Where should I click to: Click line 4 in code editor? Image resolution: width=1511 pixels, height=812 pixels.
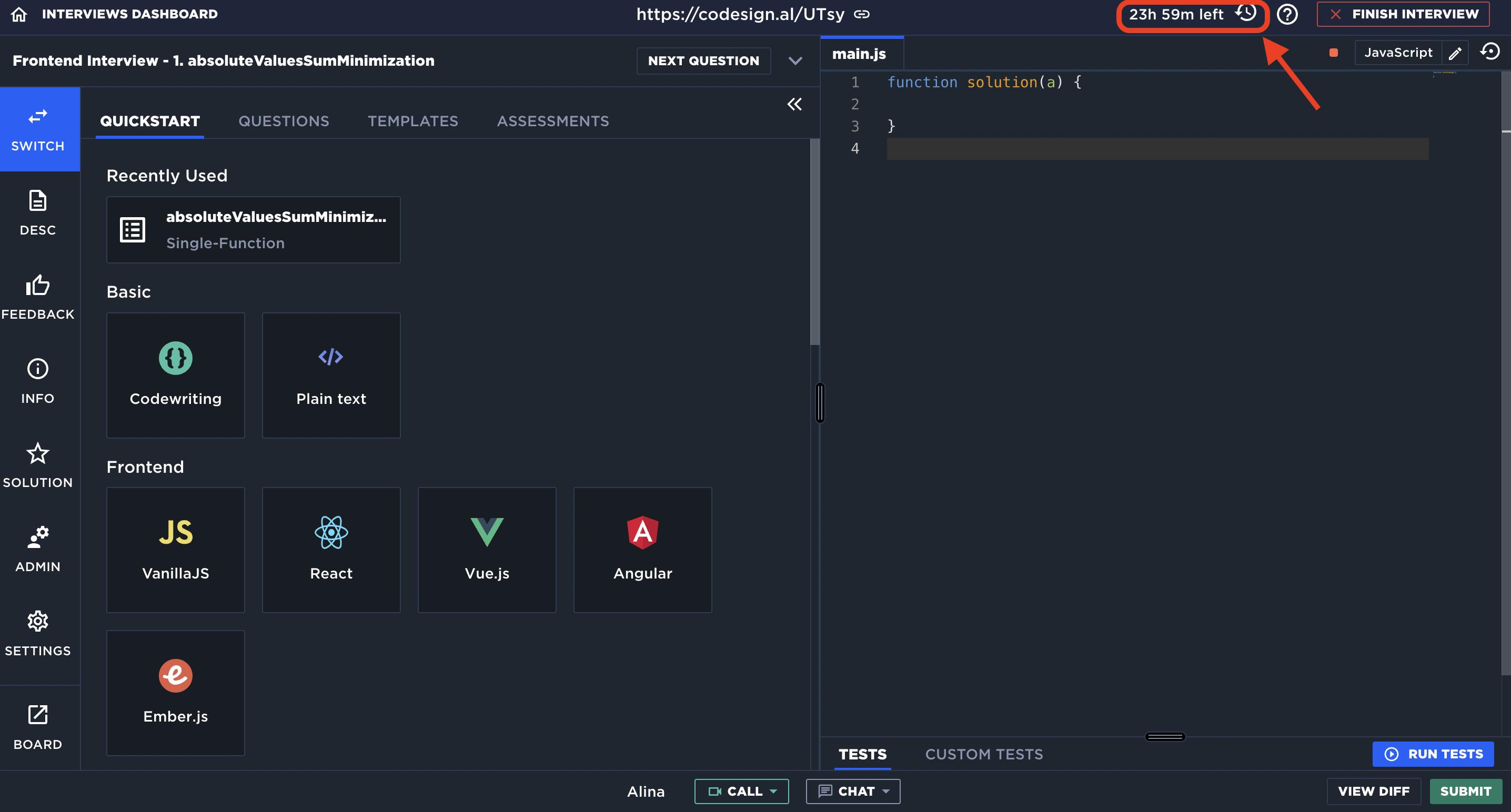click(1157, 148)
